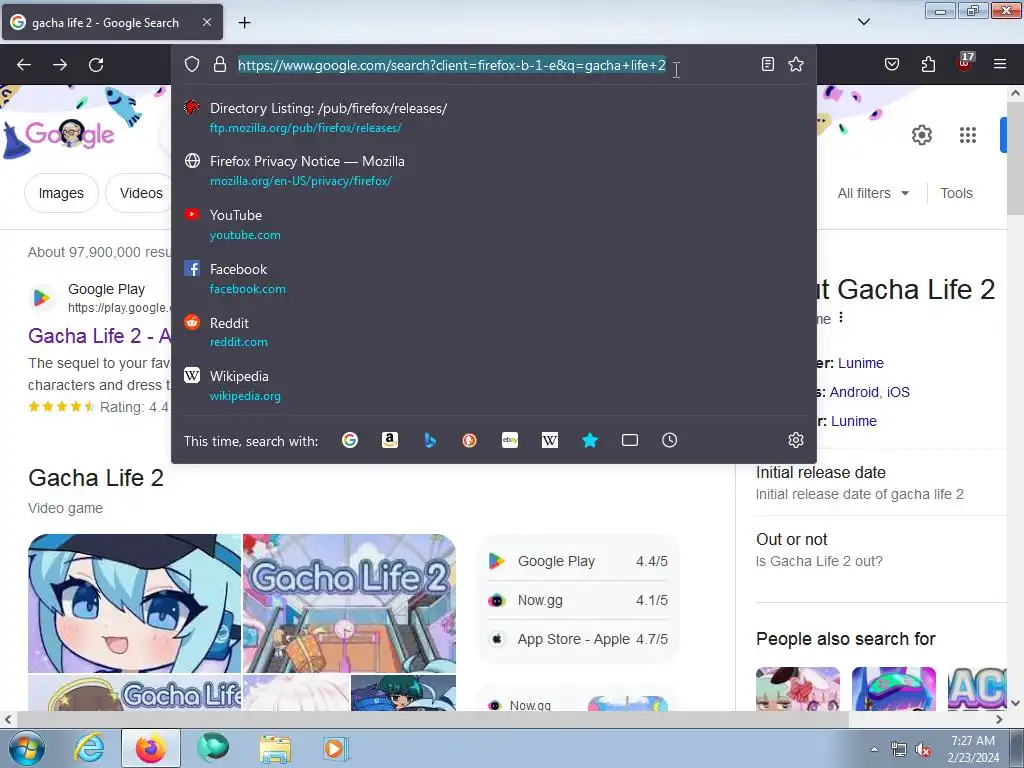Open uBlock extension icon showing 17
This screenshot has height=768, width=1024.
pyautogui.click(x=965, y=63)
